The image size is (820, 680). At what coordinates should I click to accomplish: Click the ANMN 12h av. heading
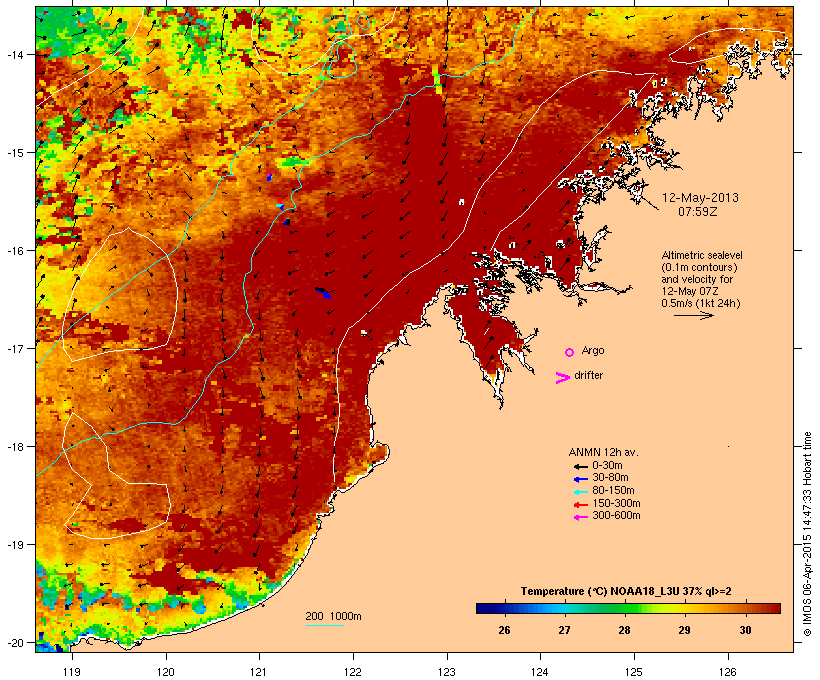(603, 452)
